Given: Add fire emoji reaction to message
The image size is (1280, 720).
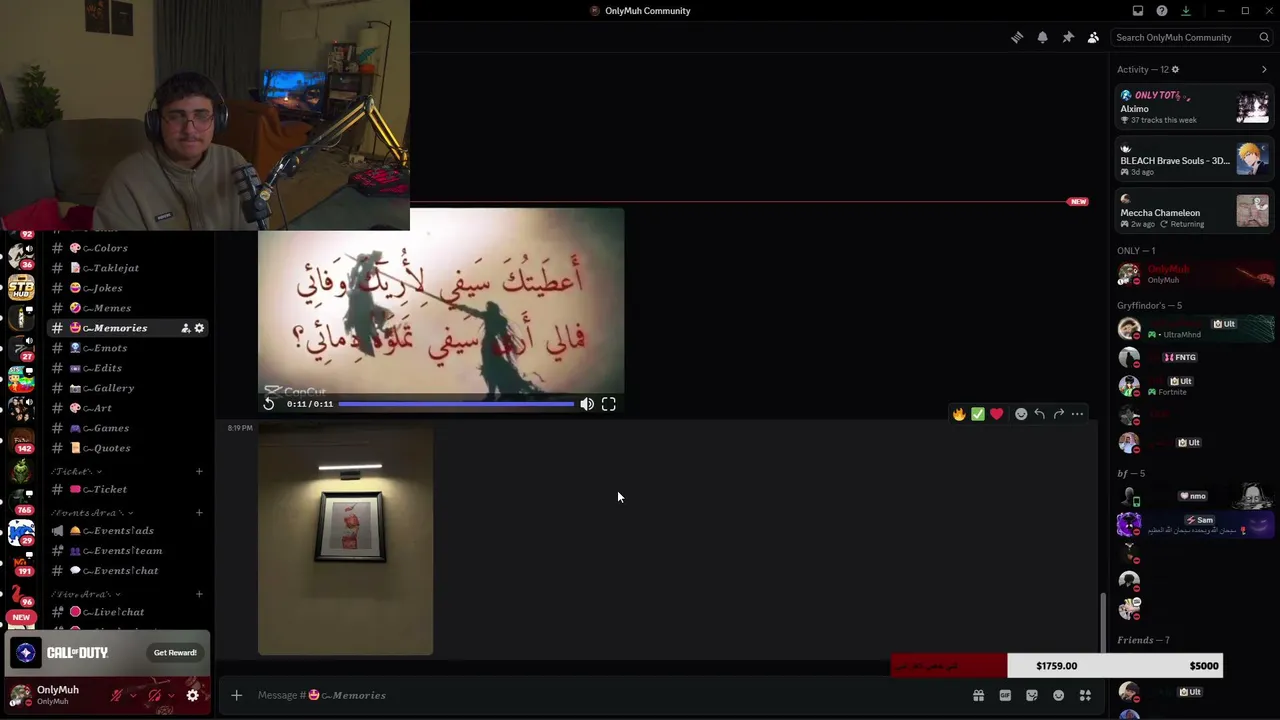Looking at the screenshot, I should tap(959, 414).
